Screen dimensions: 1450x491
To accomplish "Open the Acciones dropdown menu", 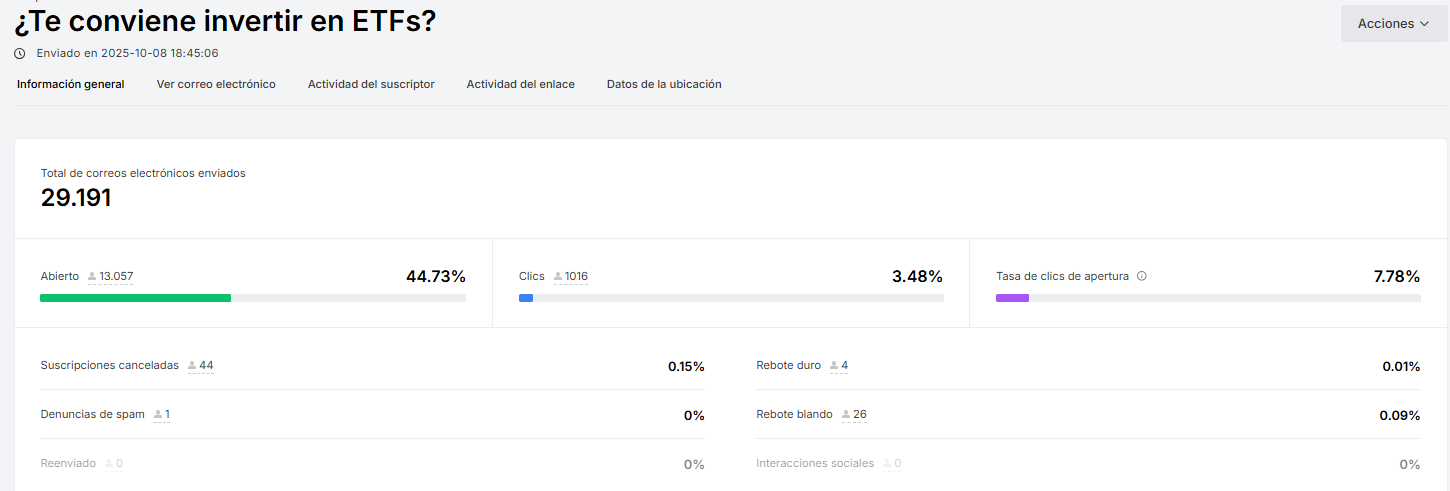I will coord(1393,23).
